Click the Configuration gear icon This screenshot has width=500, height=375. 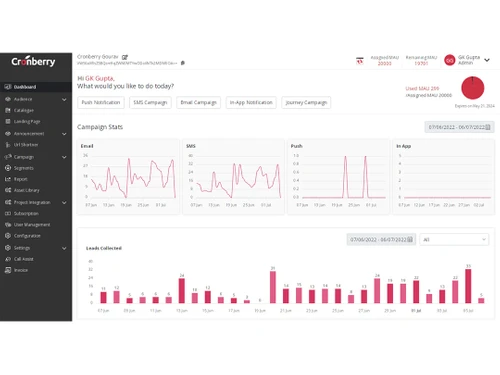pyautogui.click(x=8, y=236)
